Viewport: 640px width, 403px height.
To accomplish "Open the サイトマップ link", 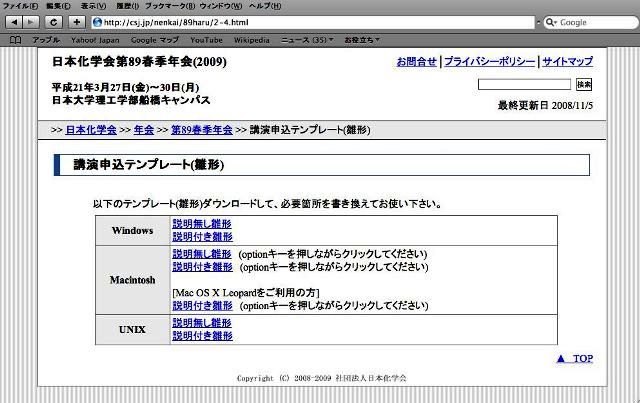I will pyautogui.click(x=567, y=62).
